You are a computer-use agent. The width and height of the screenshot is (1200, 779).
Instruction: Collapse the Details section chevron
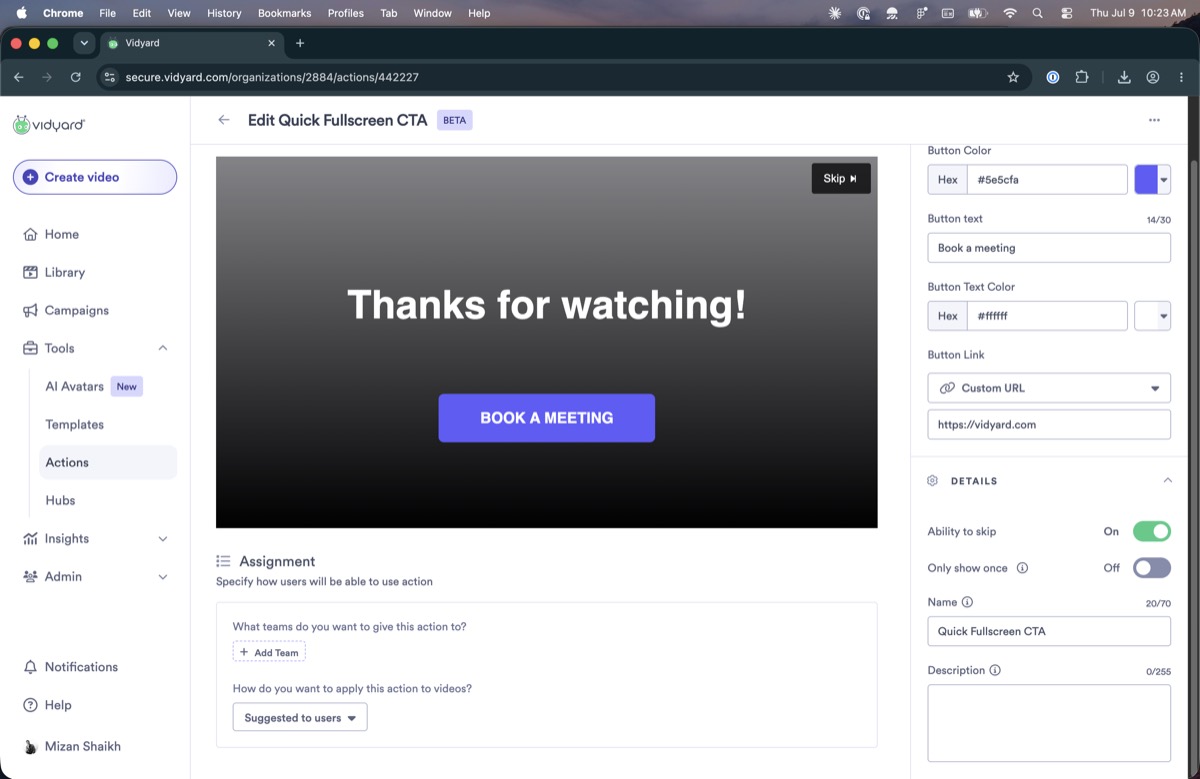click(x=1167, y=481)
